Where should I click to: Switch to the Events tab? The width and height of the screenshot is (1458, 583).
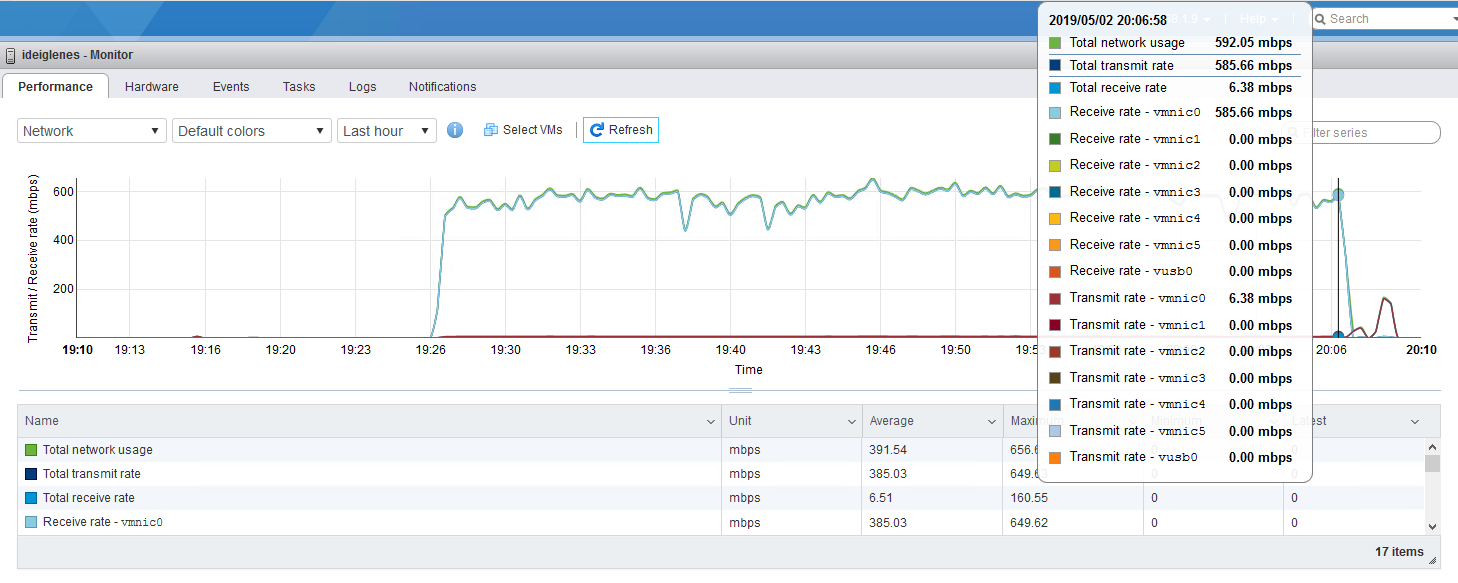coord(231,87)
